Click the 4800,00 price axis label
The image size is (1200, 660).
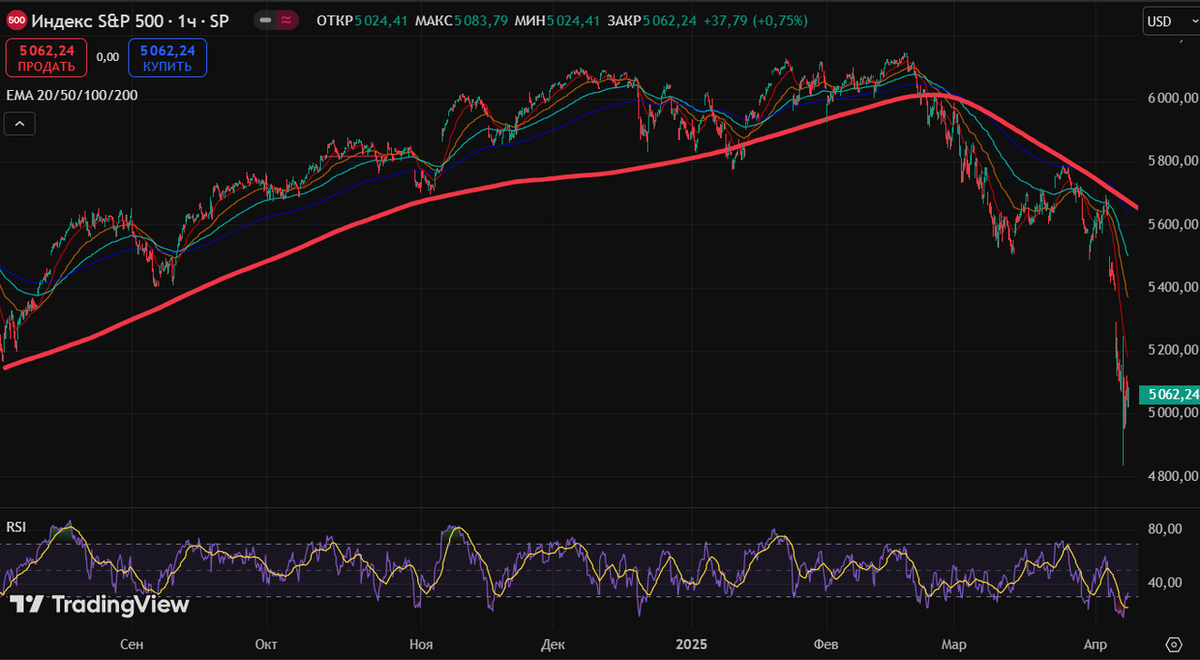click(1171, 476)
